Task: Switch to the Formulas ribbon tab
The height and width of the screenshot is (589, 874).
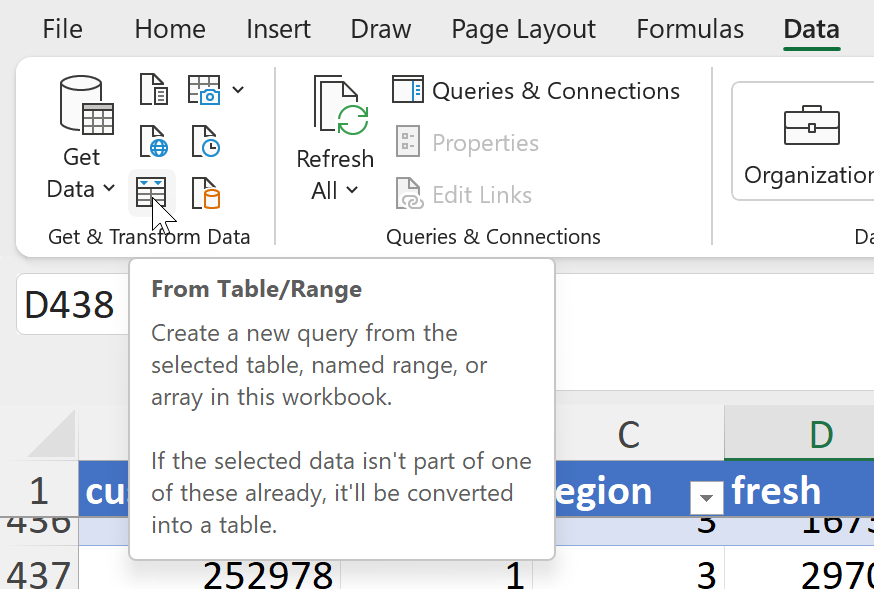Action: click(x=689, y=29)
